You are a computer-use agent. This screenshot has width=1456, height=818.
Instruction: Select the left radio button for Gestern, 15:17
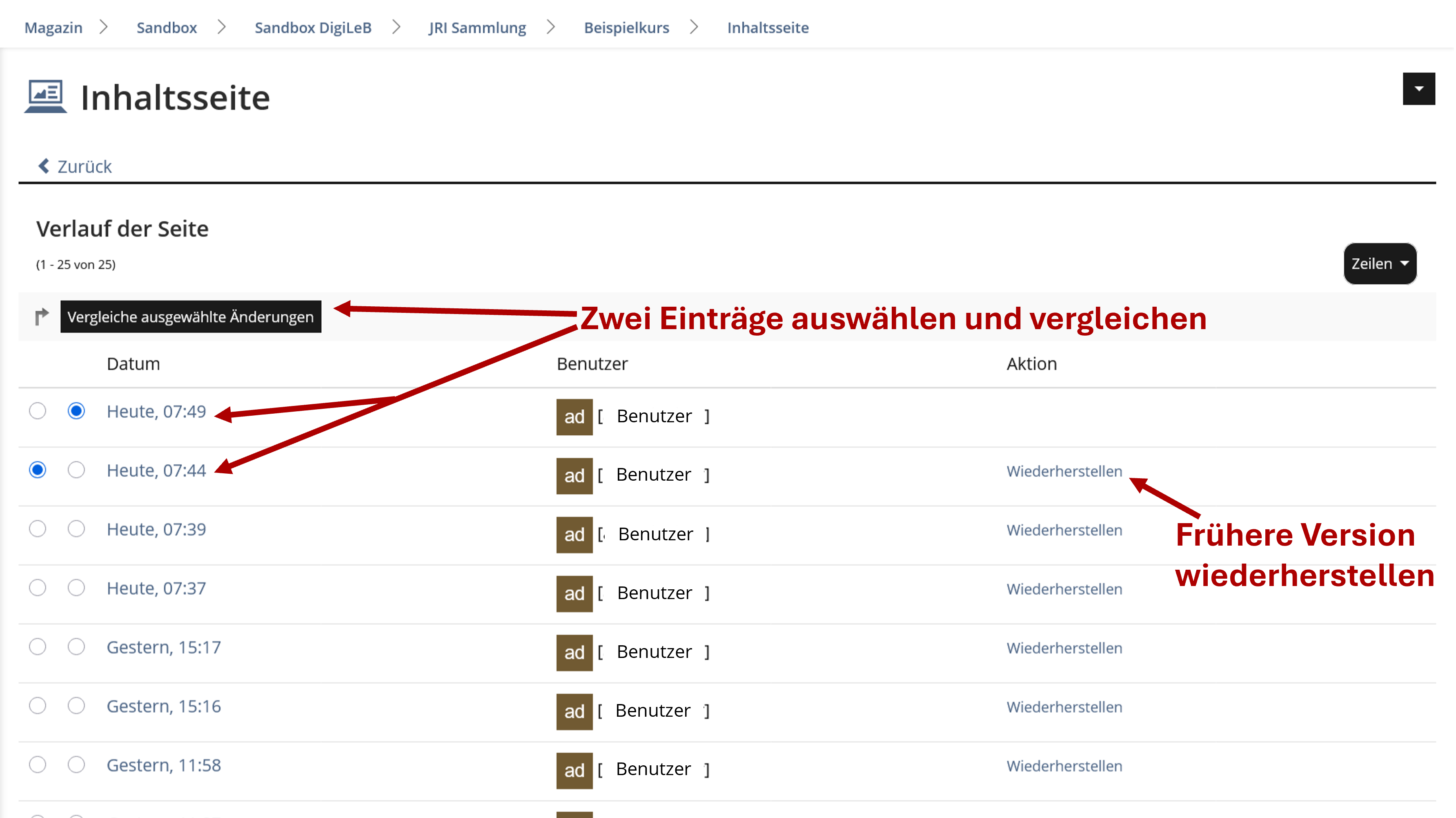(37, 647)
